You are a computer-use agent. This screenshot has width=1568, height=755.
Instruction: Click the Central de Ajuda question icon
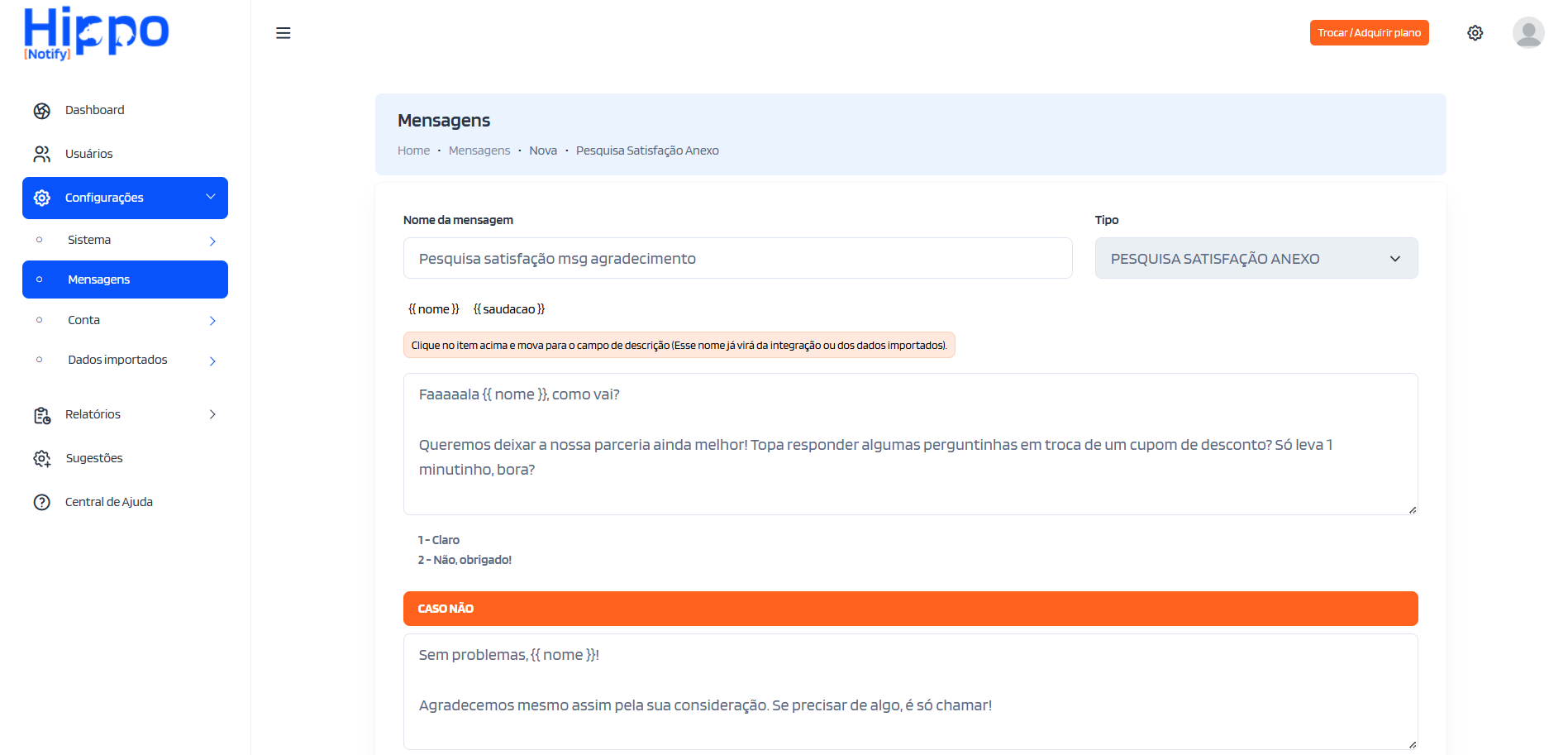coord(42,503)
